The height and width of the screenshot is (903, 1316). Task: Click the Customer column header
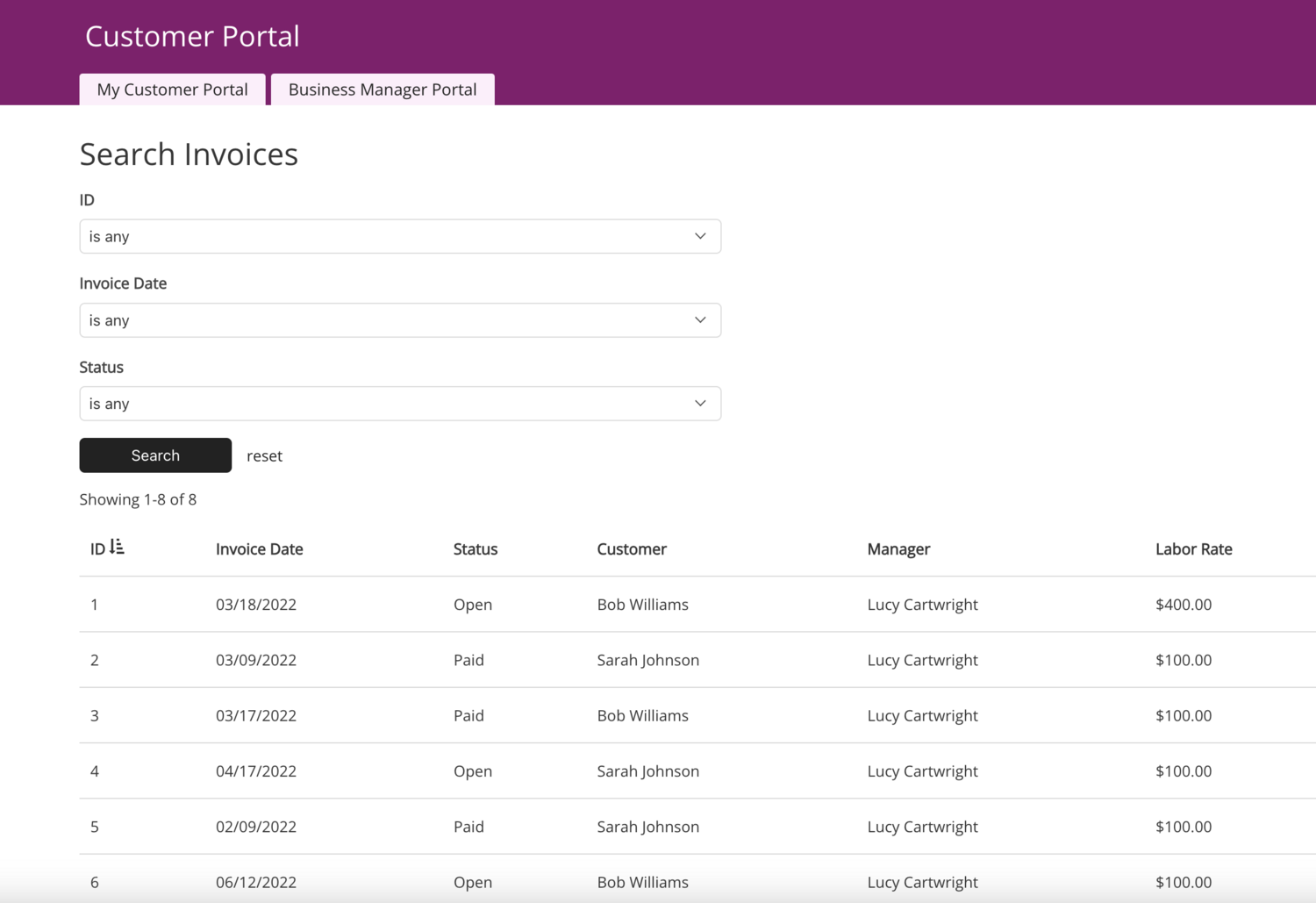click(x=631, y=549)
